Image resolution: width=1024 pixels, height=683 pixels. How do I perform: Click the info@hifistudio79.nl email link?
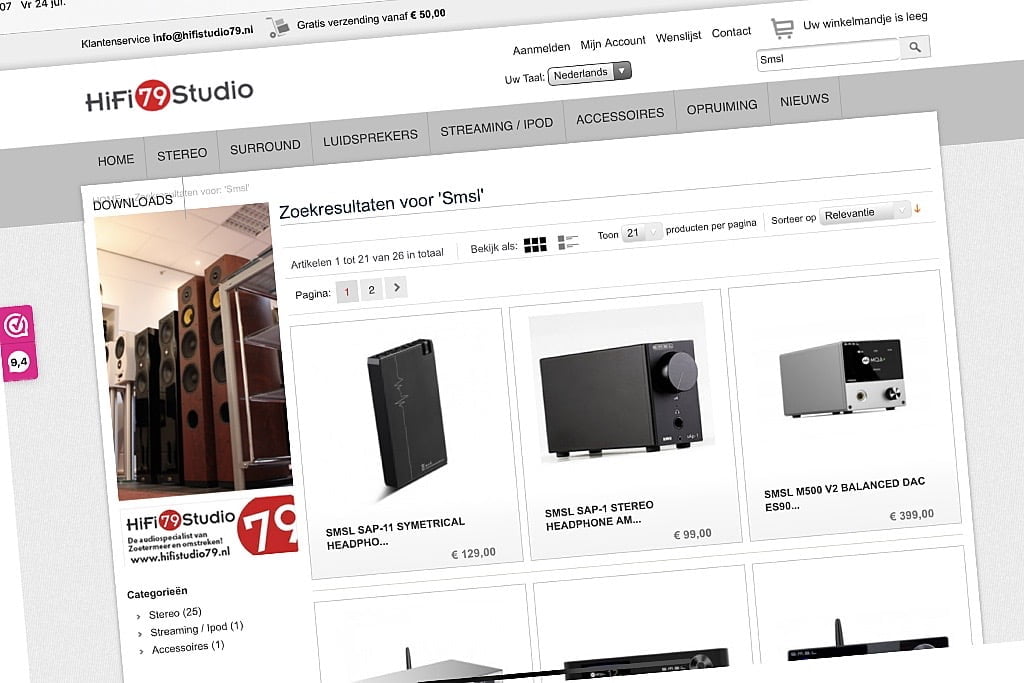[x=203, y=34]
